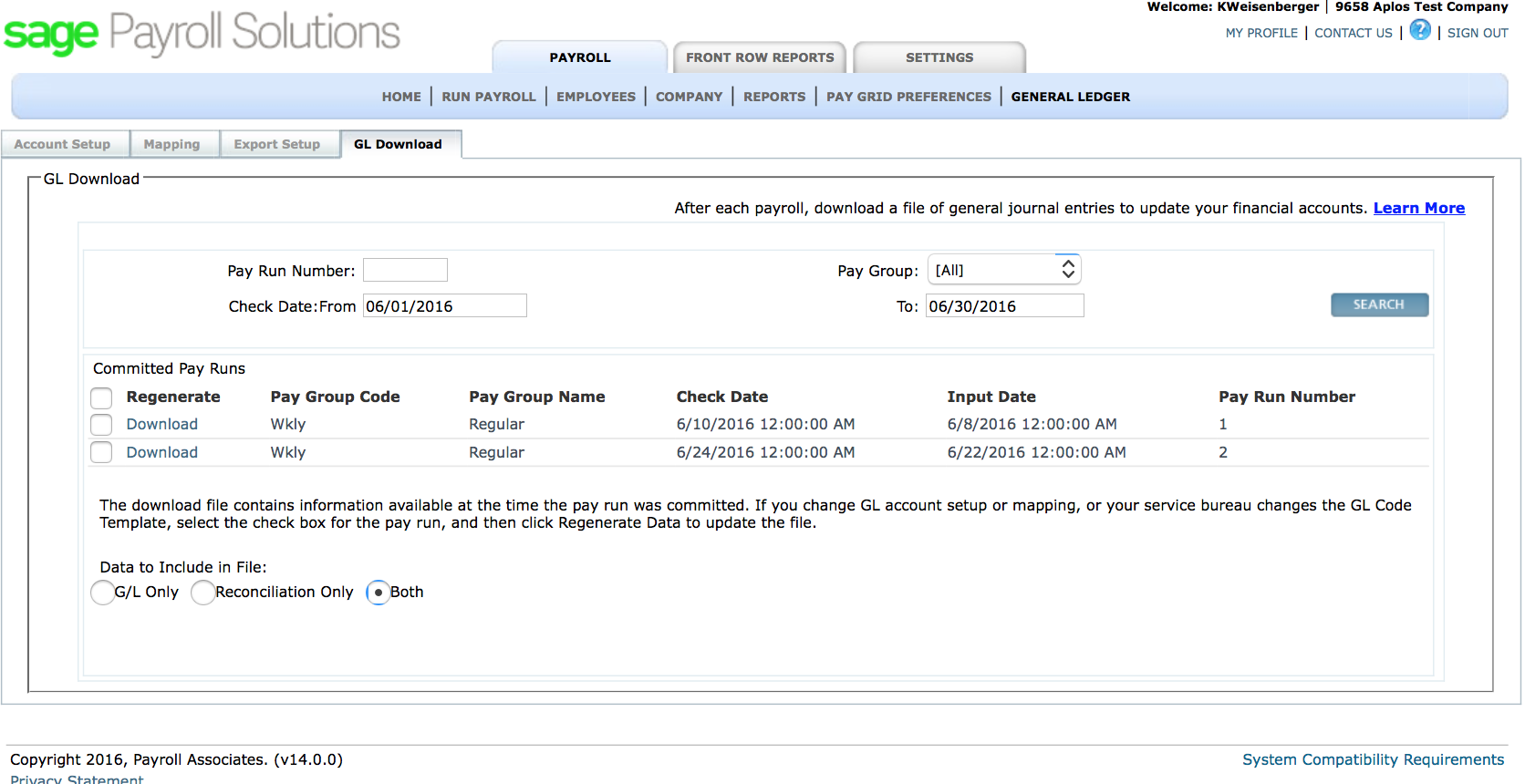Image resolution: width=1525 pixels, height=784 pixels.
Task: Go to HOME in navigation bar
Action: pyautogui.click(x=401, y=97)
